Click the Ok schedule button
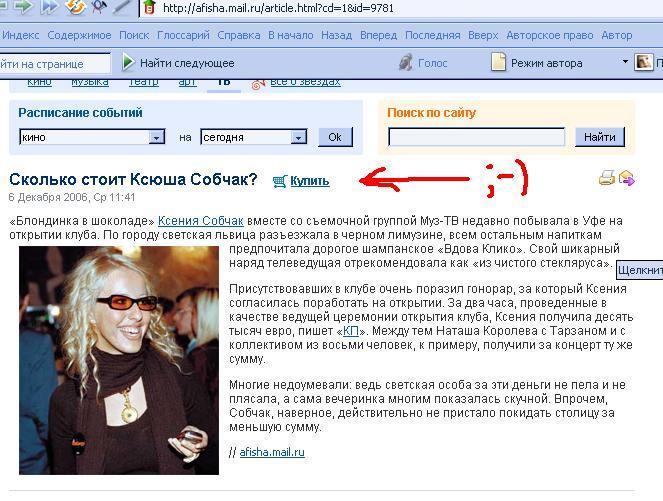 pos(335,137)
